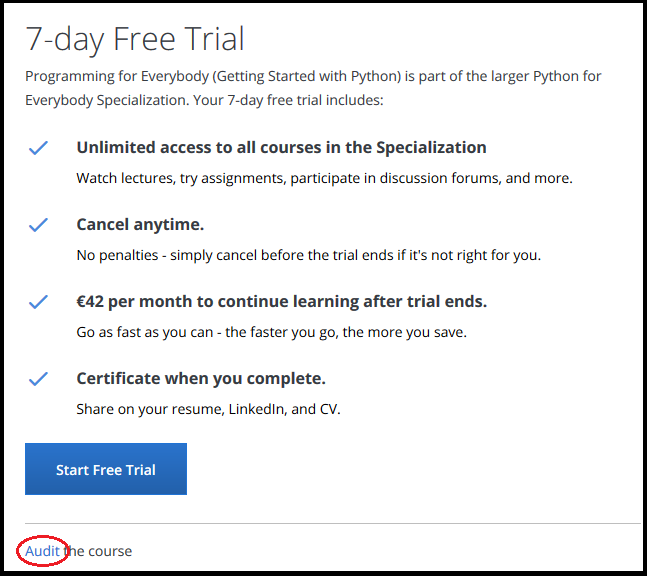Select 'Unlimited access to all courses' heading
The width and height of the screenshot is (647, 576).
281,148
